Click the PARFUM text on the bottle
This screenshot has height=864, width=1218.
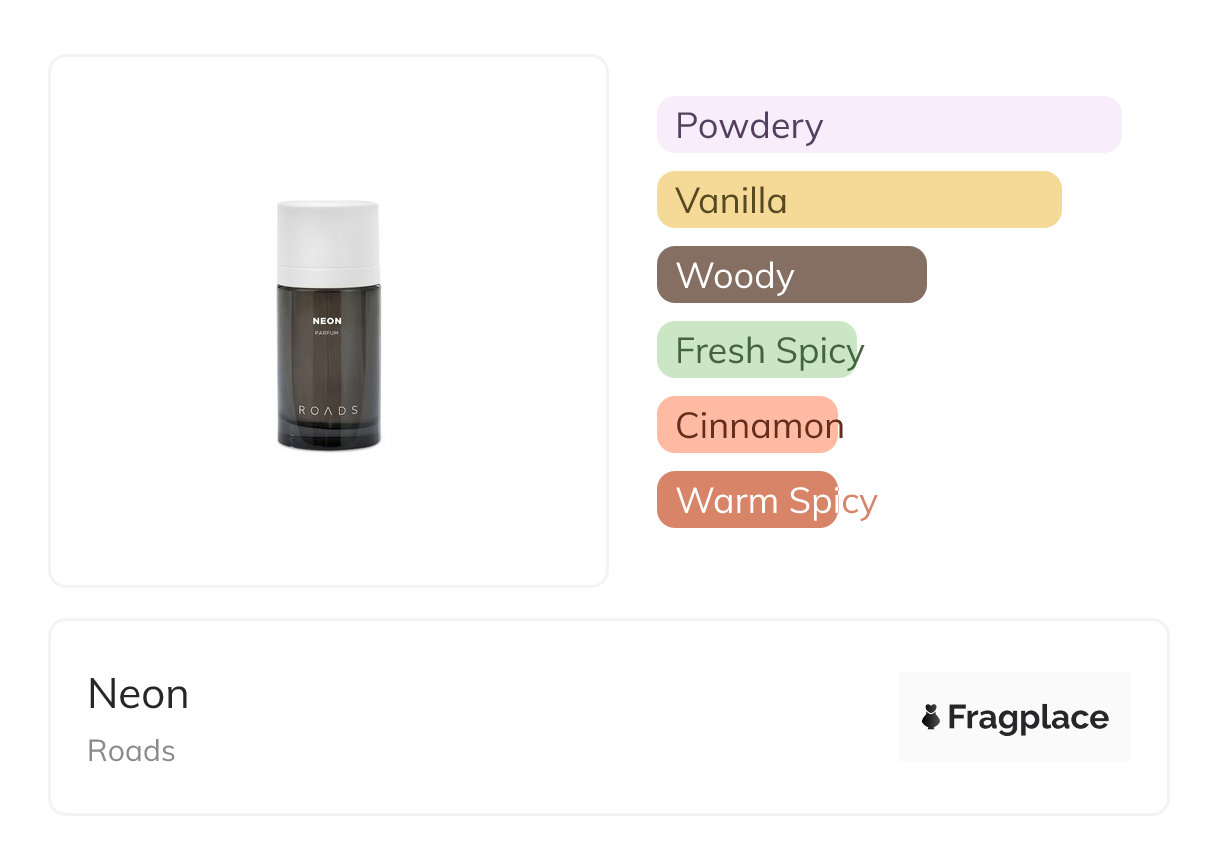(327, 334)
